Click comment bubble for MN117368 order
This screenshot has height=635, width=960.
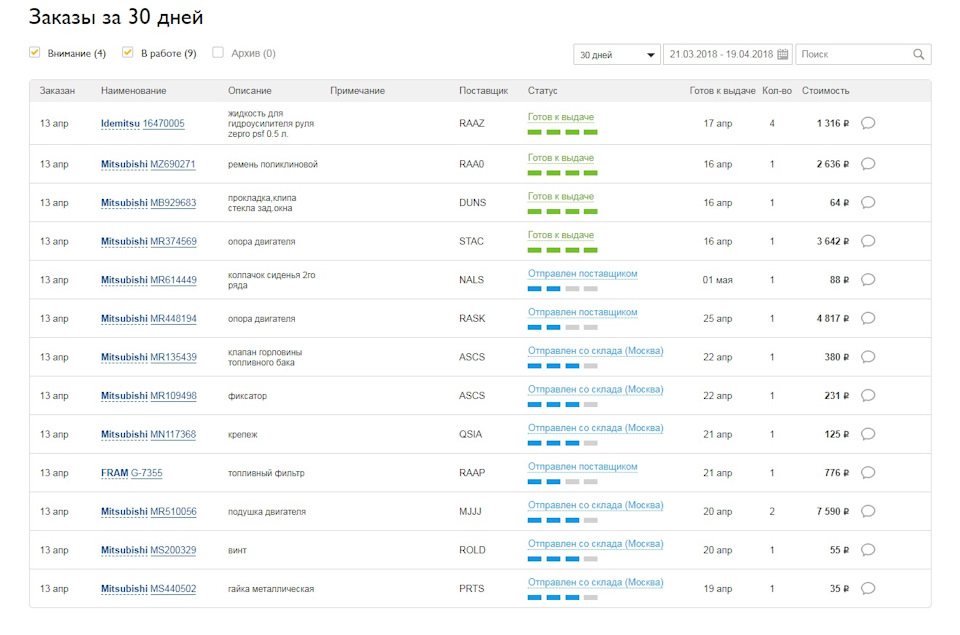868,434
